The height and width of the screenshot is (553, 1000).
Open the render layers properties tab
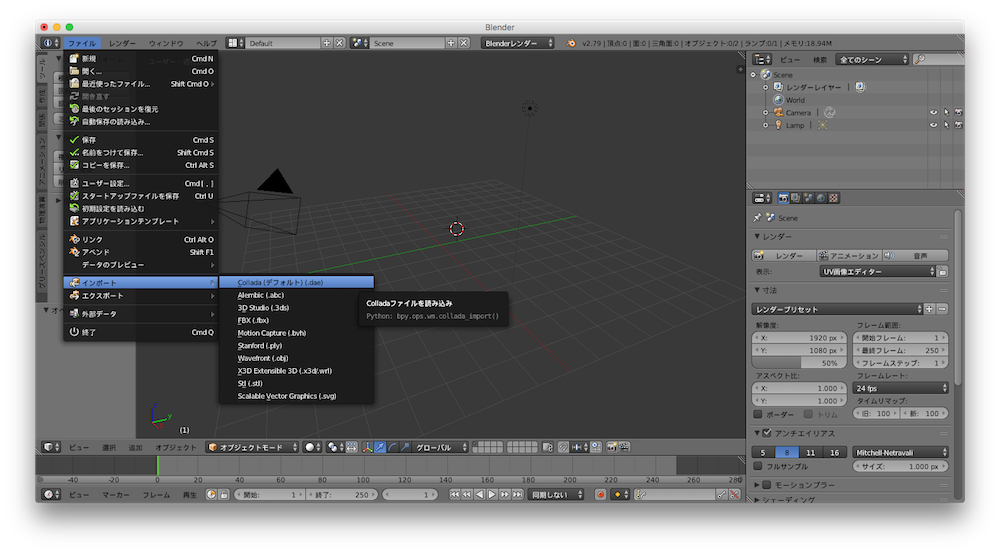(796, 198)
